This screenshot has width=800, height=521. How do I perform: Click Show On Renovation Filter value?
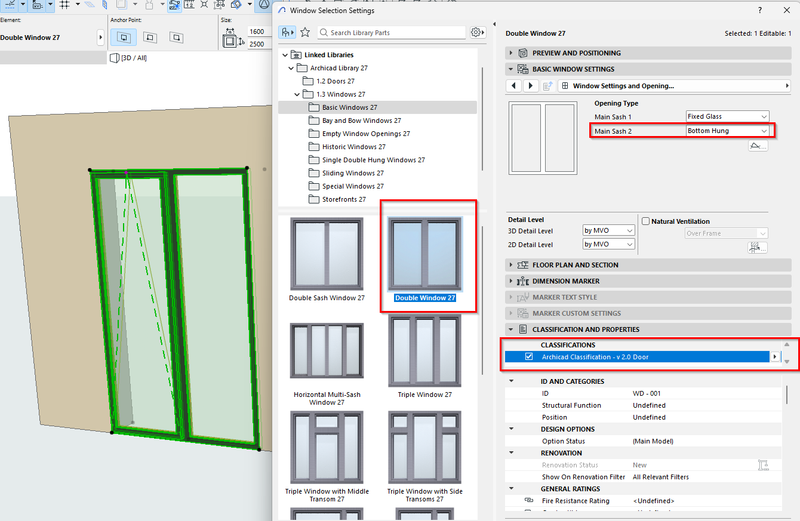[x=661, y=477]
